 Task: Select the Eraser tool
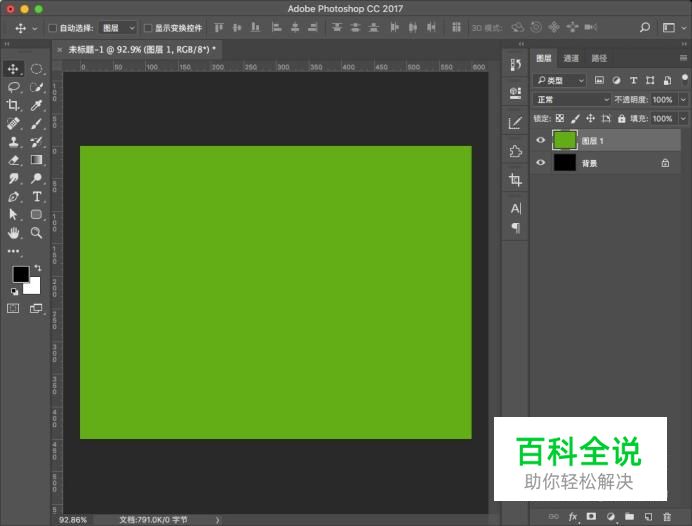[x=14, y=160]
